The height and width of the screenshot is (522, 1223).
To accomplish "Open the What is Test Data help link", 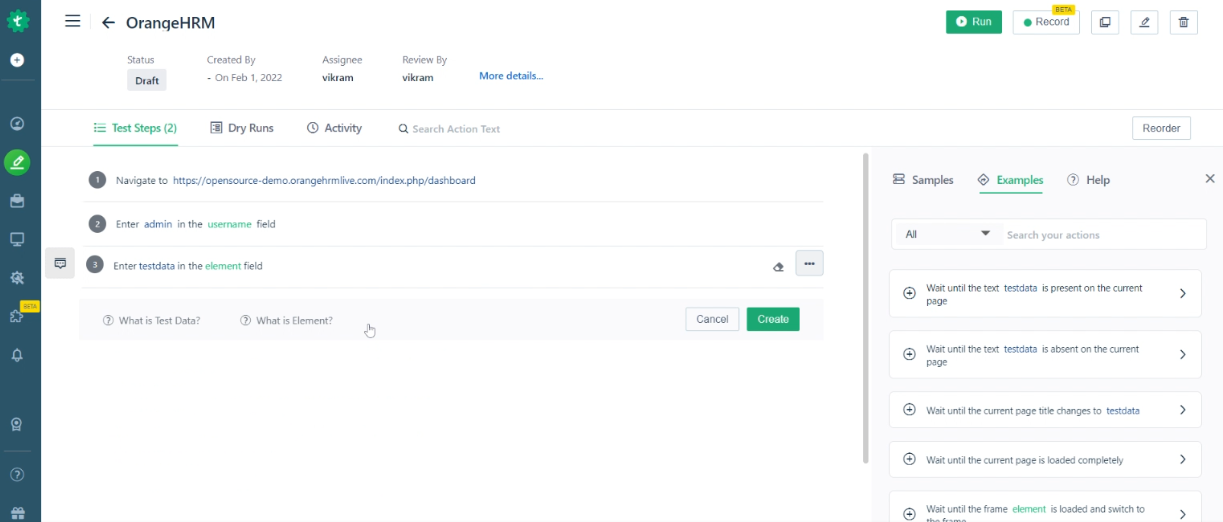I will [x=151, y=321].
